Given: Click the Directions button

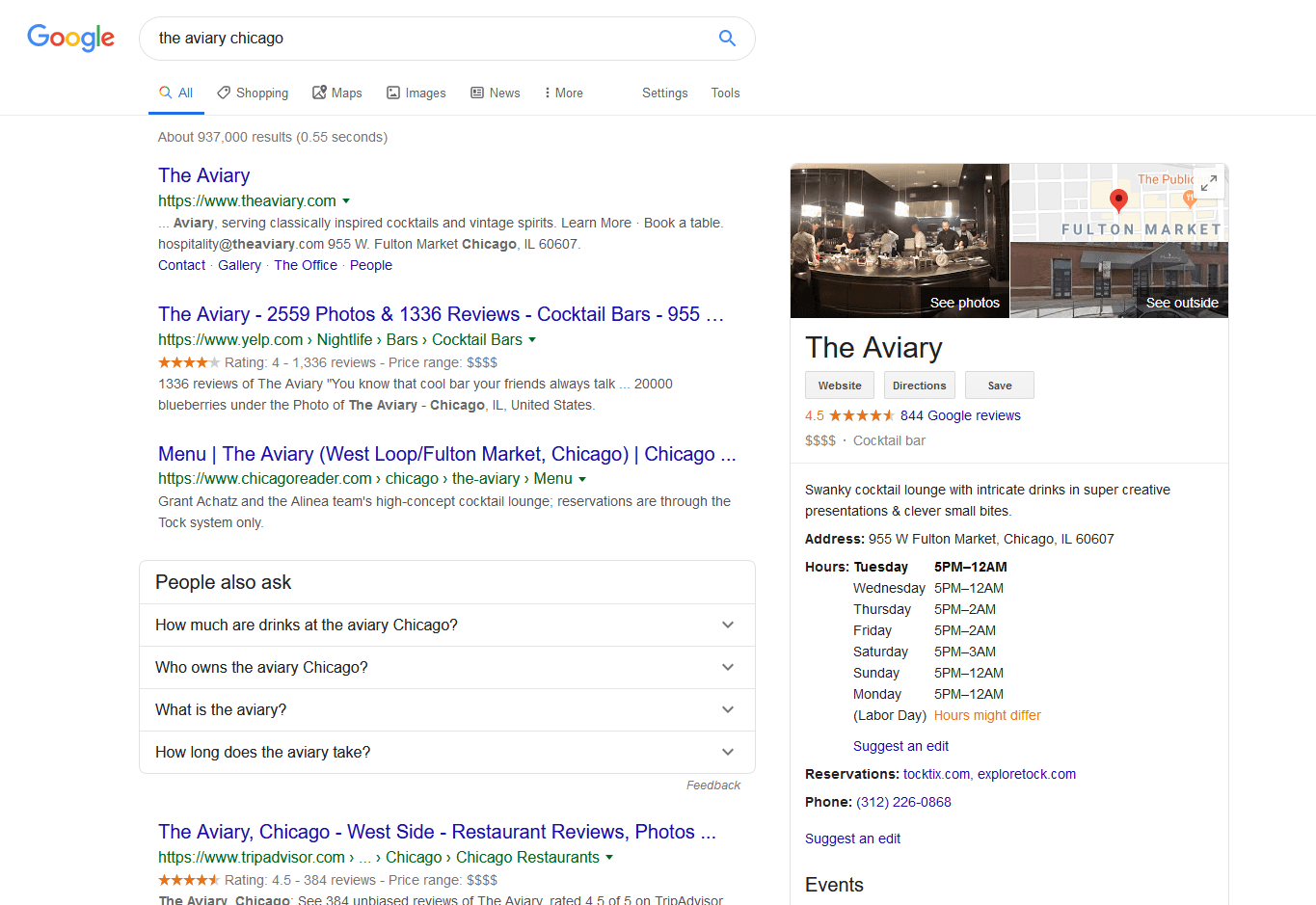Looking at the screenshot, I should click(919, 386).
